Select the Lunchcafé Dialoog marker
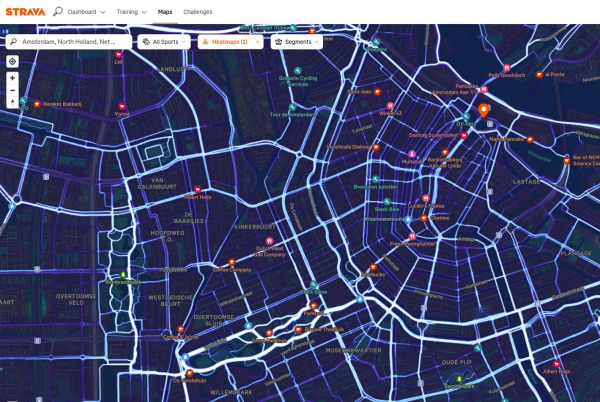Image resolution: width=600 pixels, height=402 pixels. 376,147
